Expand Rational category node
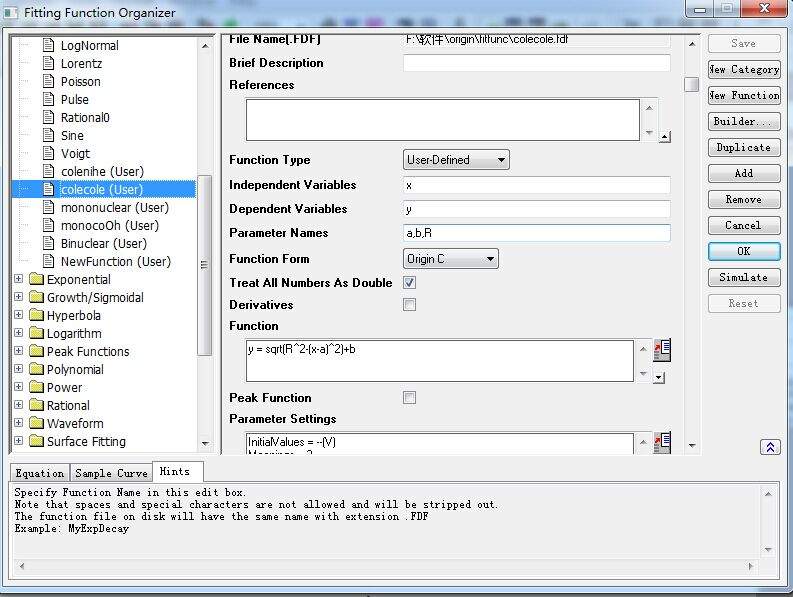This screenshot has height=597, width=793. pos(18,405)
